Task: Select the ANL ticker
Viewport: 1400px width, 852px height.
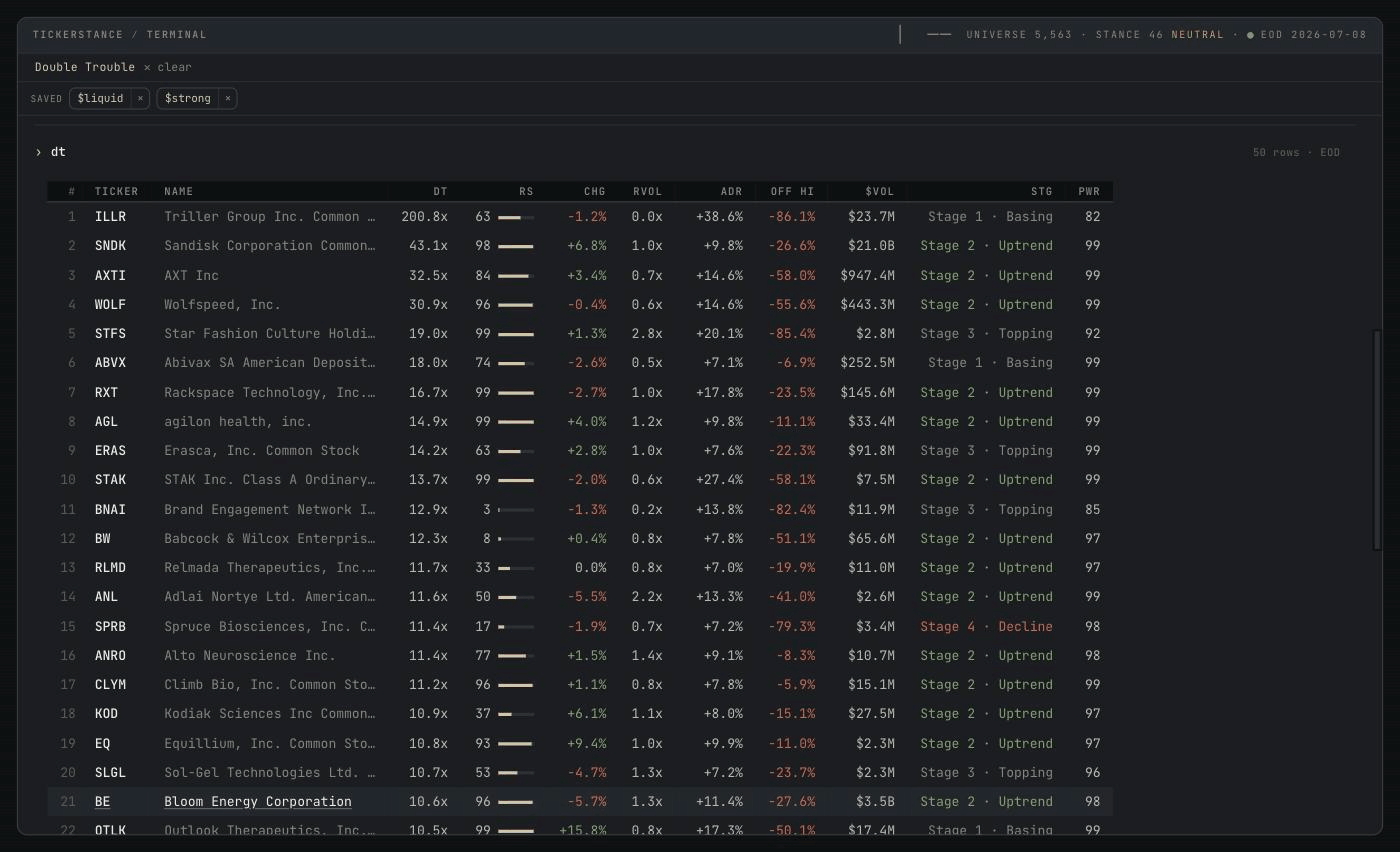Action: [106, 596]
